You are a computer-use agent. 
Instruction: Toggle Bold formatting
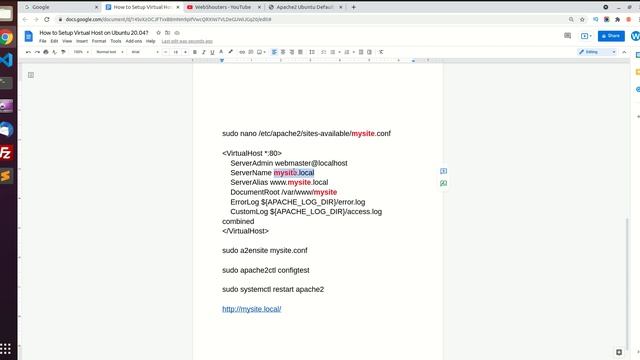195,52
